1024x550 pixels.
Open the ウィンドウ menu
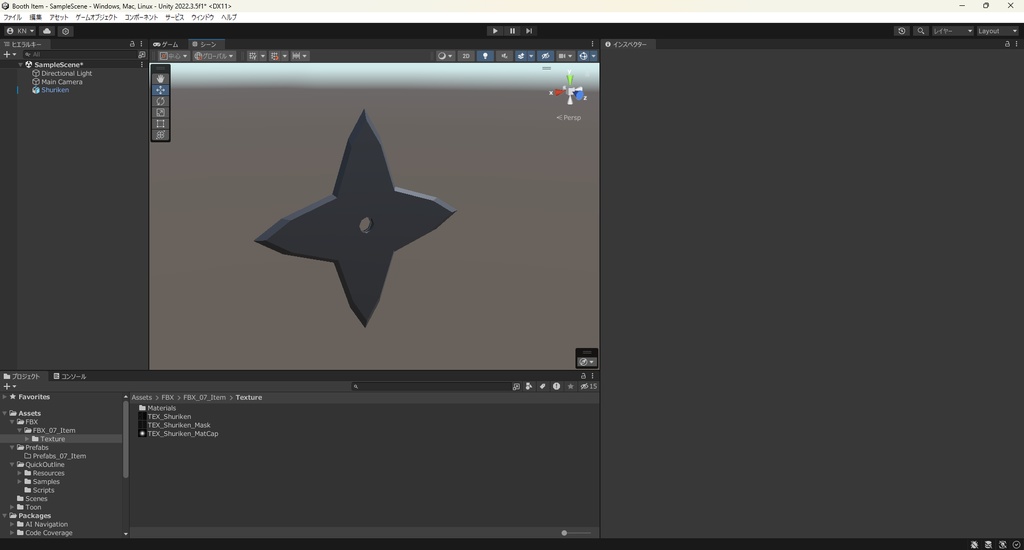202,17
